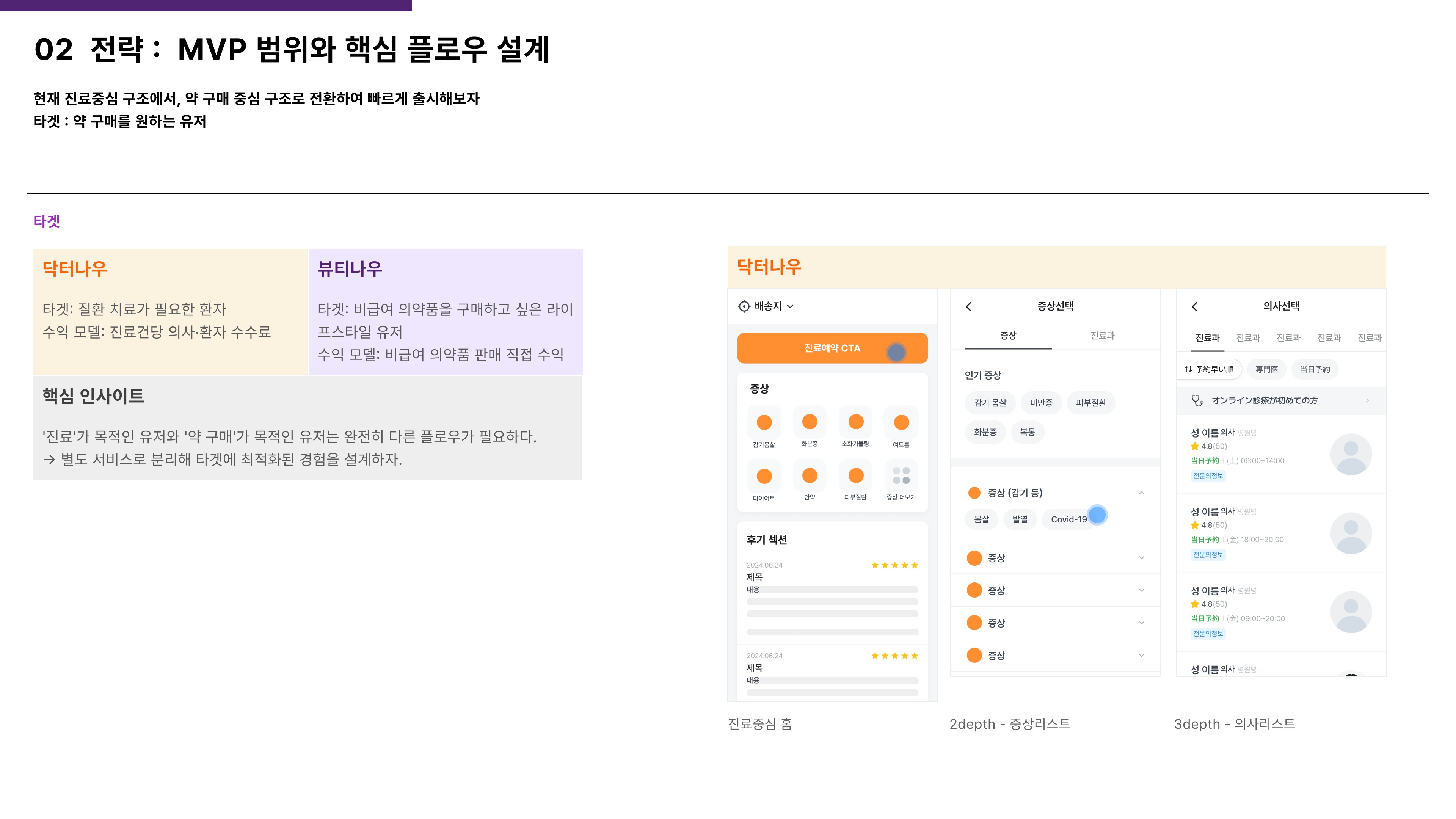Open 전문의정보 badge for the 18:00~20:00 doctor
1456x819 pixels.
click(1208, 555)
